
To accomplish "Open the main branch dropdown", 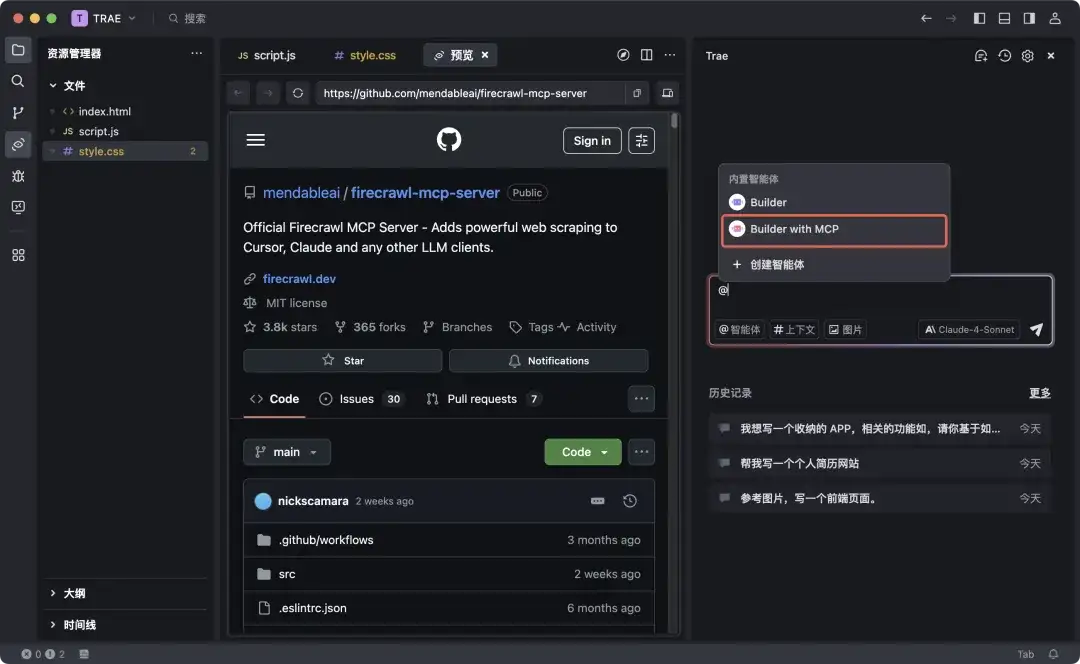I will (x=287, y=452).
